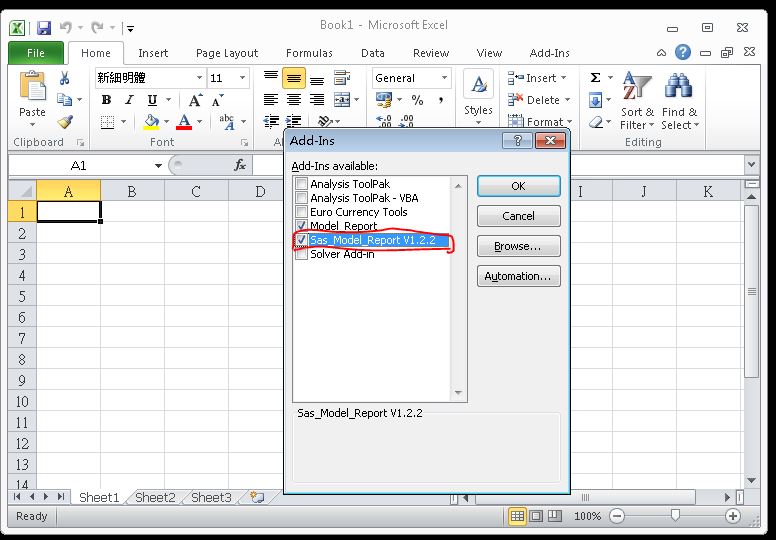Switch to the Formulas tab

[x=309, y=53]
